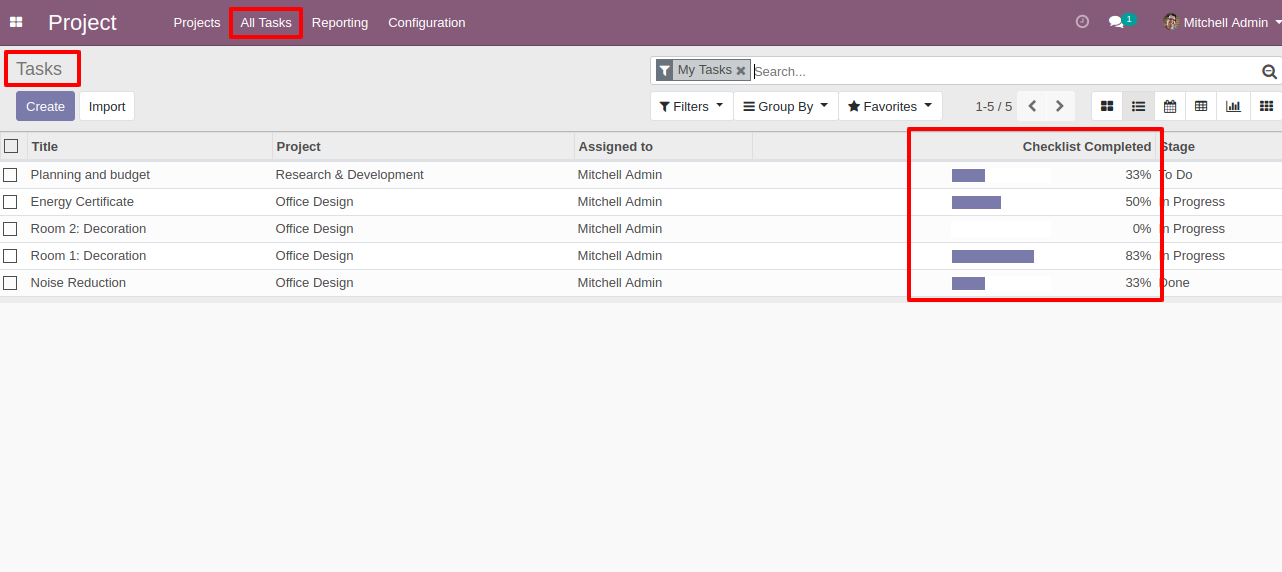Open the Room 2: Decoration task
Screen dimensions: 1282x572
[88, 229]
